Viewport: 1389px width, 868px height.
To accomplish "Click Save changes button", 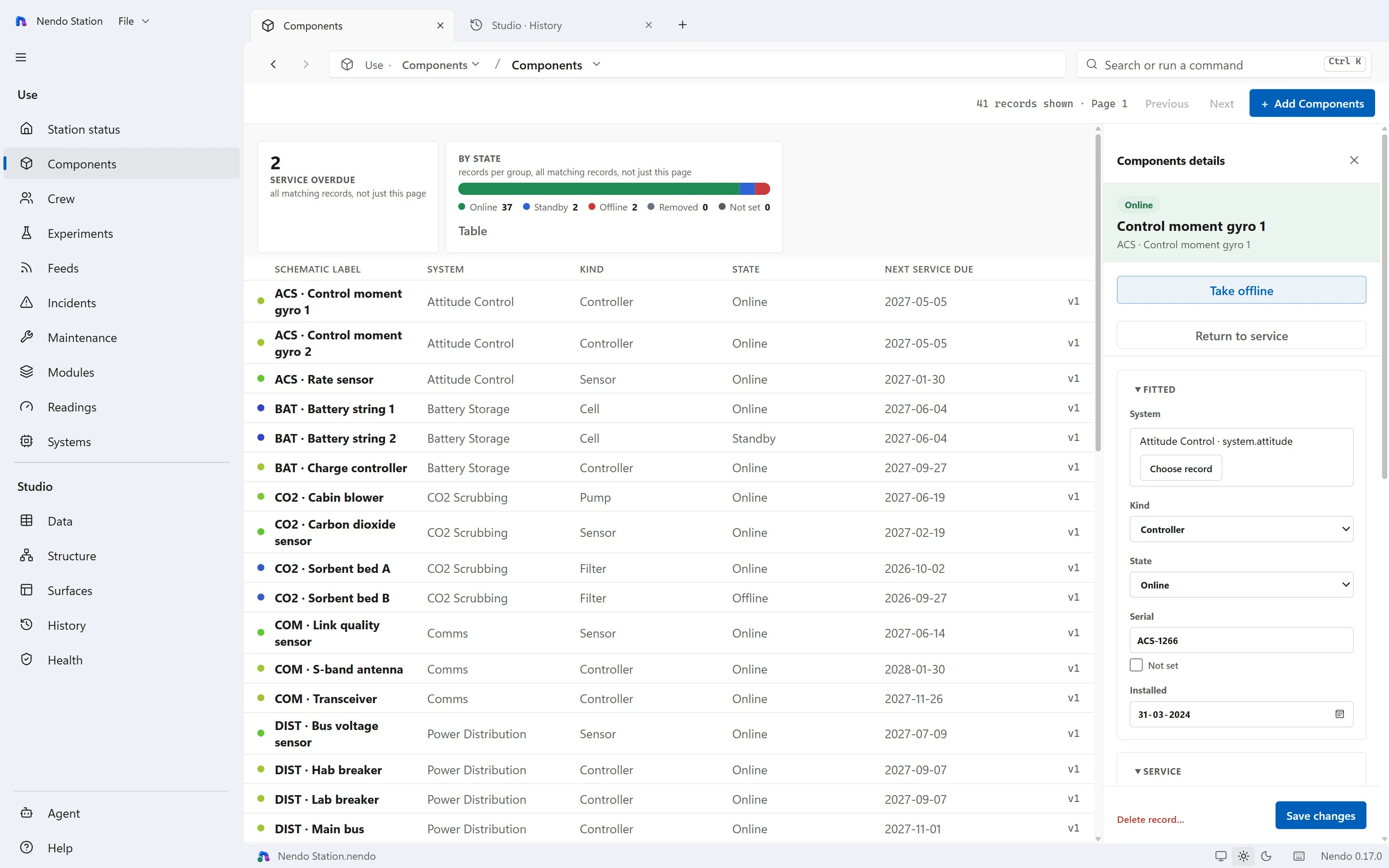I will [x=1320, y=815].
